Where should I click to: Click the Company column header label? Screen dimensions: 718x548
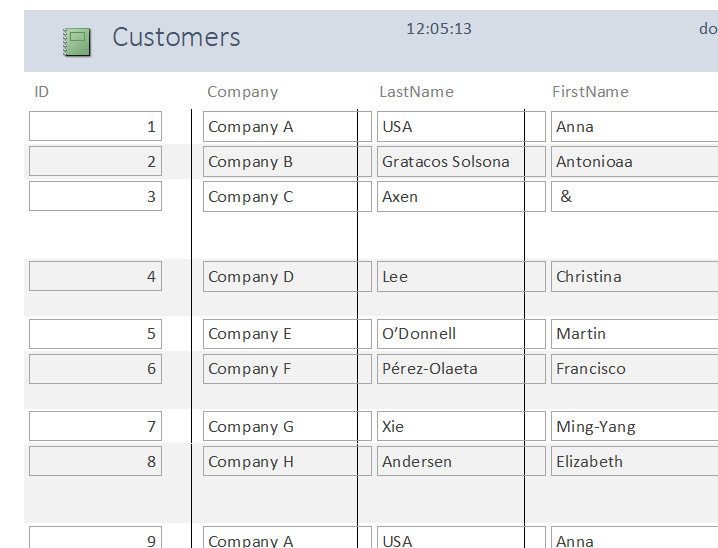coord(242,92)
